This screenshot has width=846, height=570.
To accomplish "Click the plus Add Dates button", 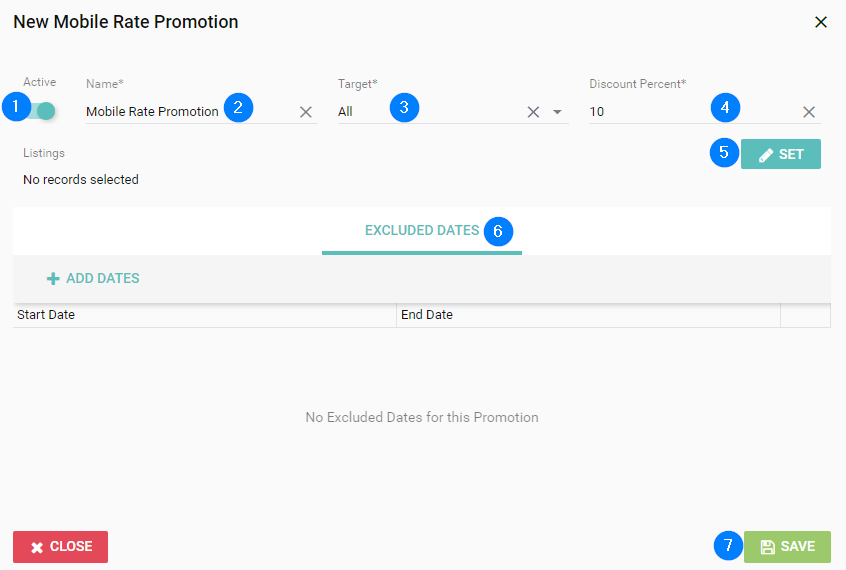I will [x=93, y=278].
